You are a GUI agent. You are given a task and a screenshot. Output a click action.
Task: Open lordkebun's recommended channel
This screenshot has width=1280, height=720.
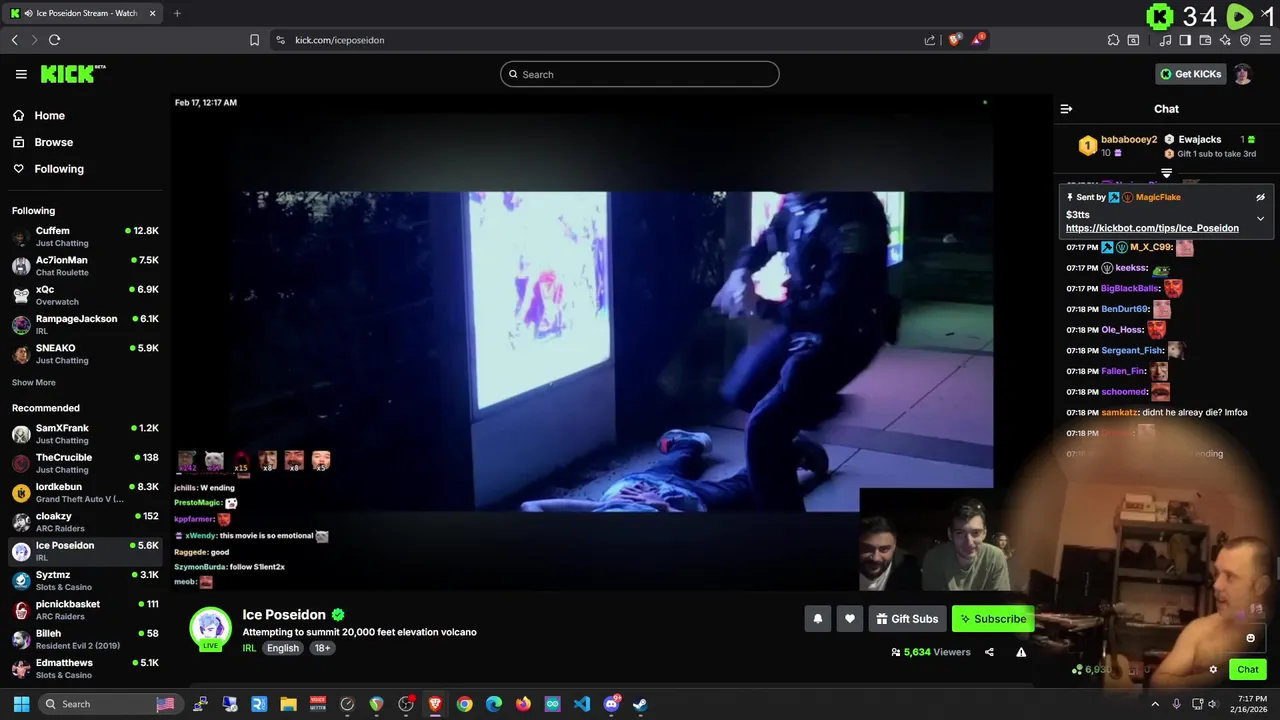coord(85,493)
